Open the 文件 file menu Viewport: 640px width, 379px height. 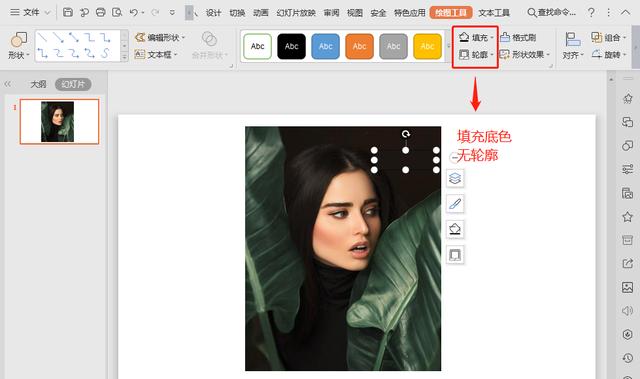[x=30, y=12]
